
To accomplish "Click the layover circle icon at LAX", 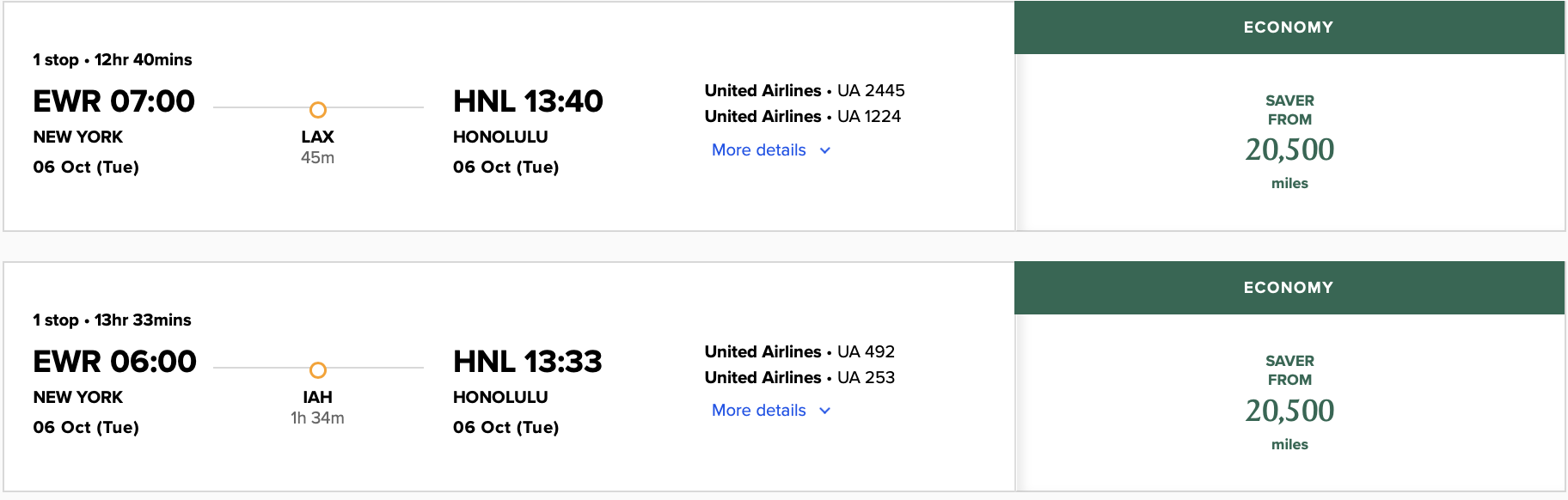I will point(319,110).
